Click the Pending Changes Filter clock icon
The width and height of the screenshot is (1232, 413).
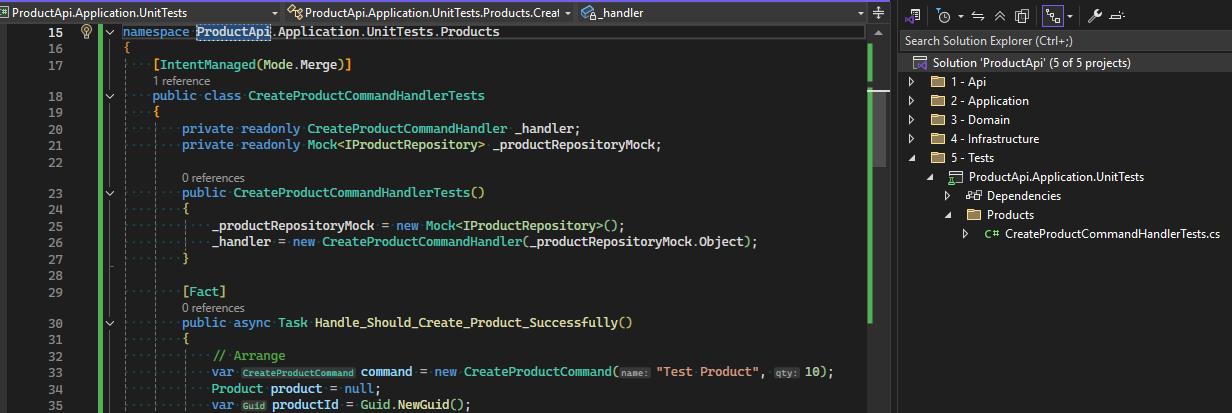coord(944,16)
